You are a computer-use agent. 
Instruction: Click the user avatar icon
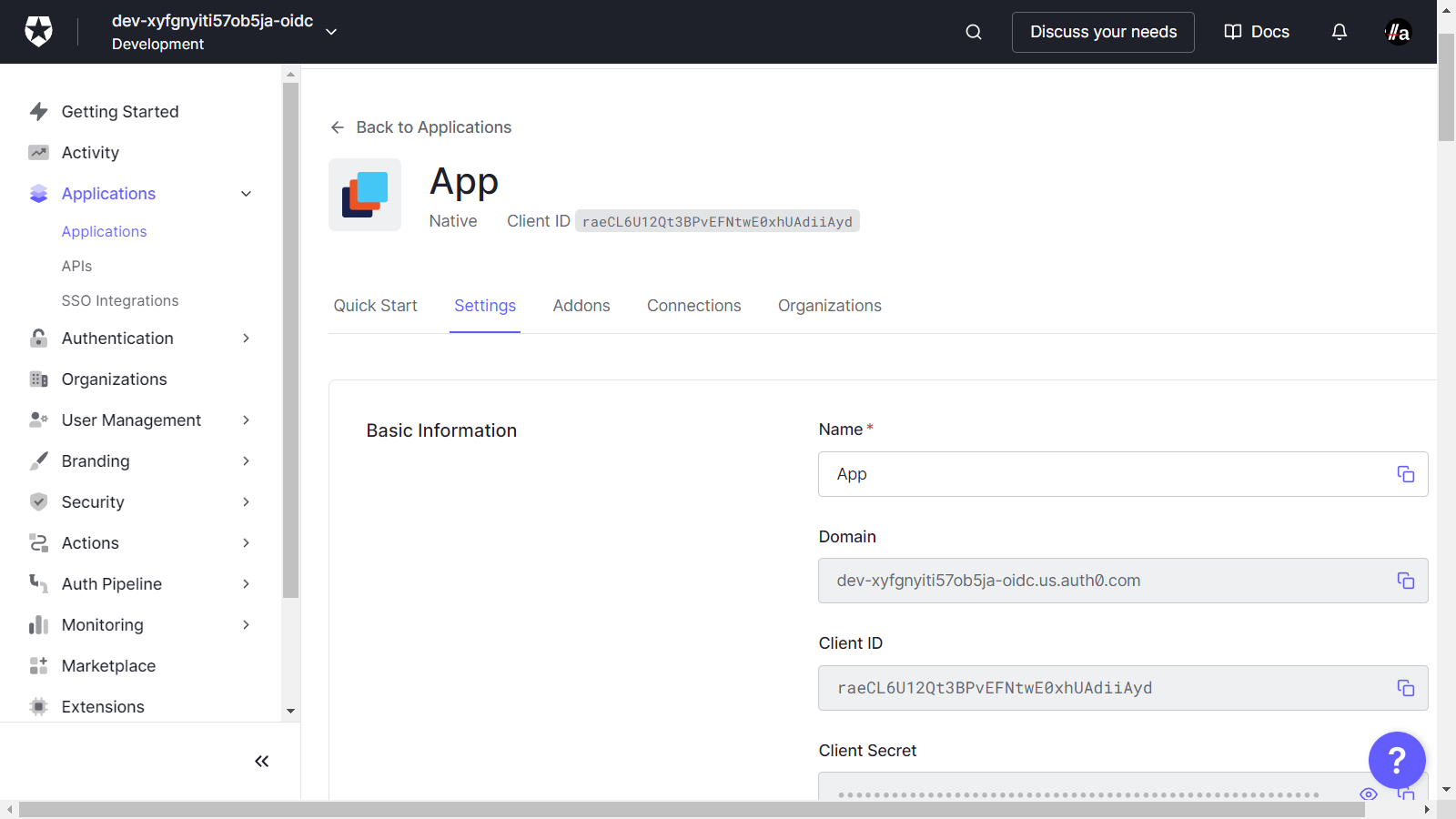1398,32
